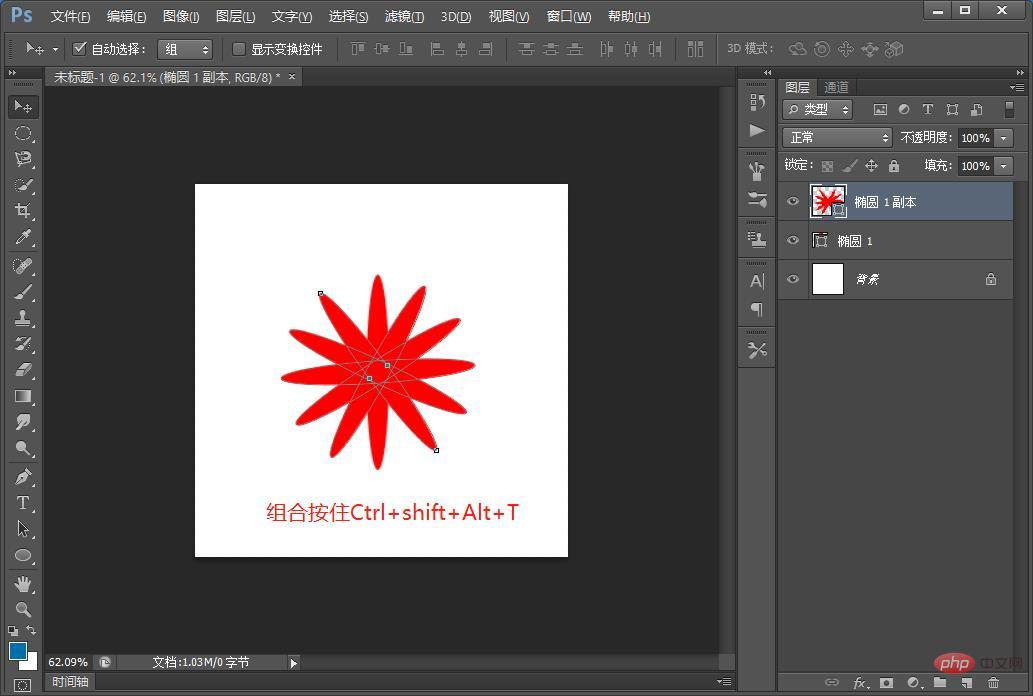Click the white background color swatch
Image resolution: width=1033 pixels, height=696 pixels.
(x=31, y=663)
